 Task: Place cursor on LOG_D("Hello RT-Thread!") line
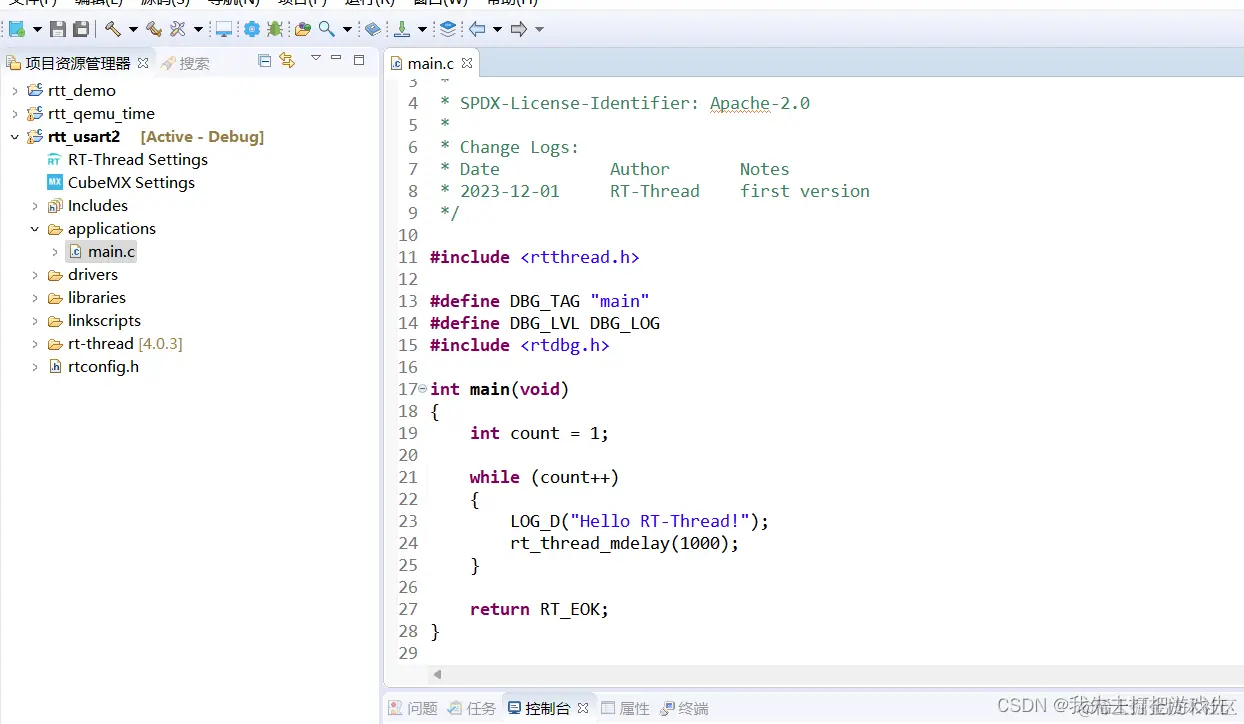[639, 521]
